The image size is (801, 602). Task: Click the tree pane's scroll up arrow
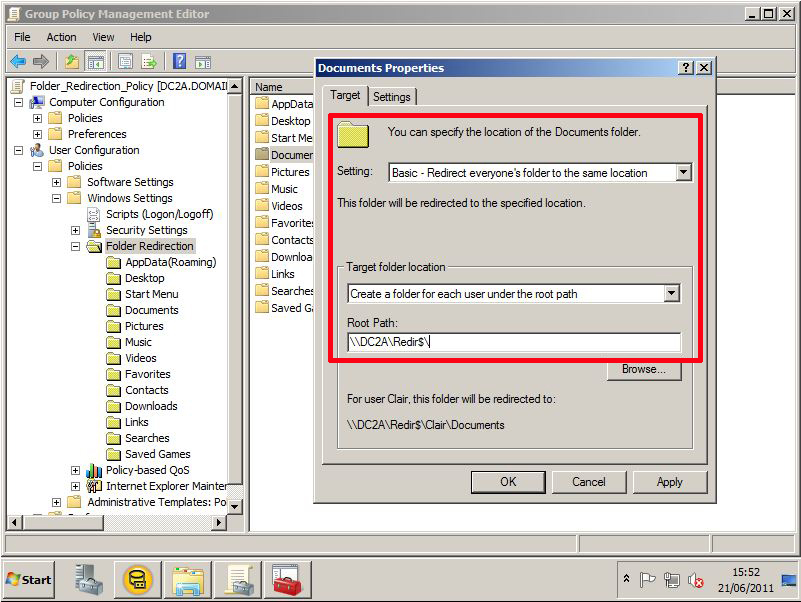pyautogui.click(x=234, y=86)
